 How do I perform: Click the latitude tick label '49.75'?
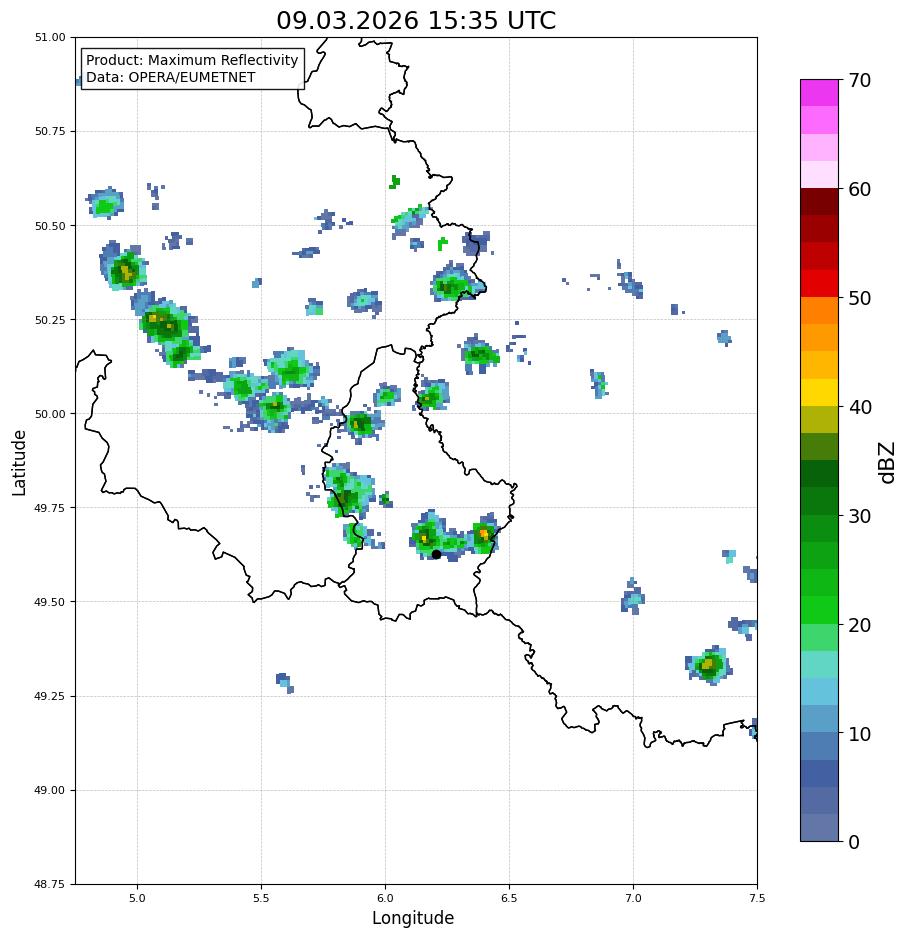(50, 508)
